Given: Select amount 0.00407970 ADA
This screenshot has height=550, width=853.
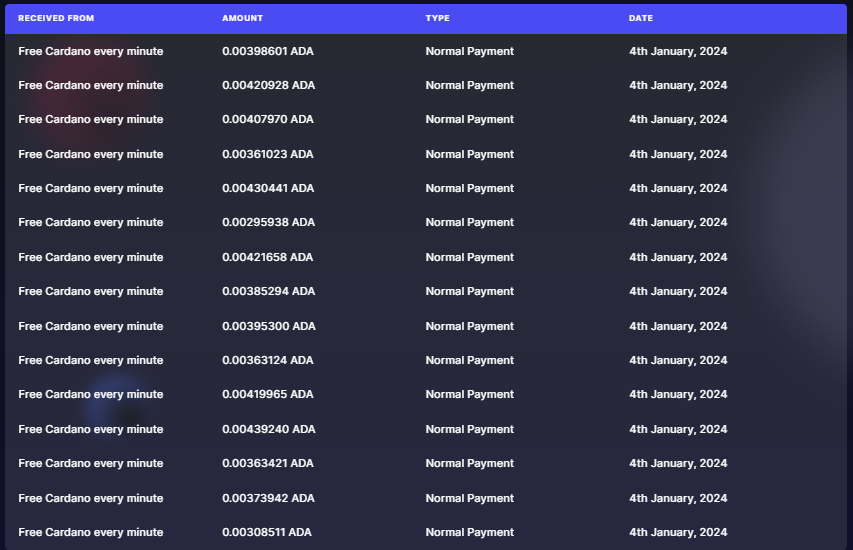Looking at the screenshot, I should [x=268, y=119].
